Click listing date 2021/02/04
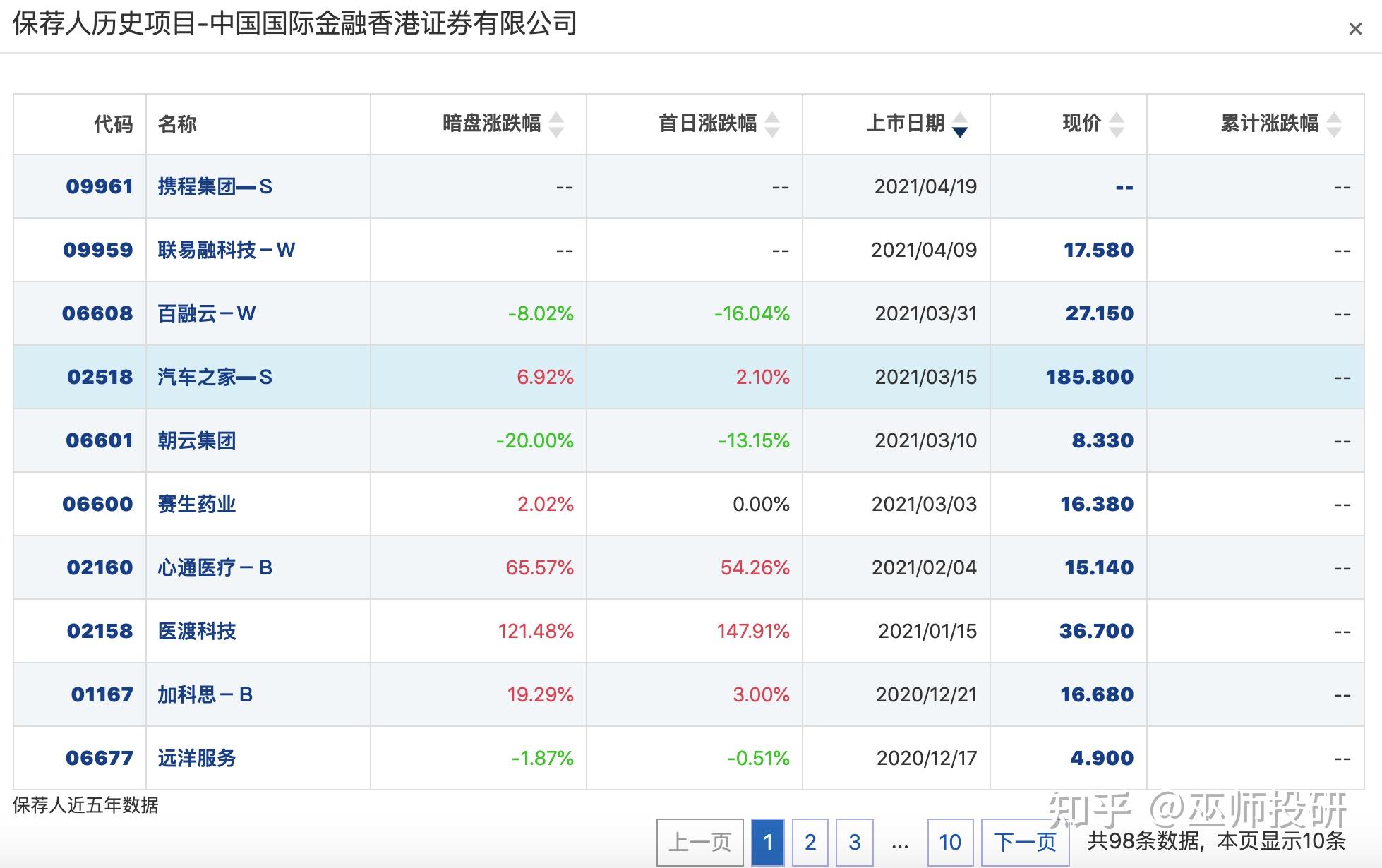Screen dimensions: 1382x868 click(924, 567)
